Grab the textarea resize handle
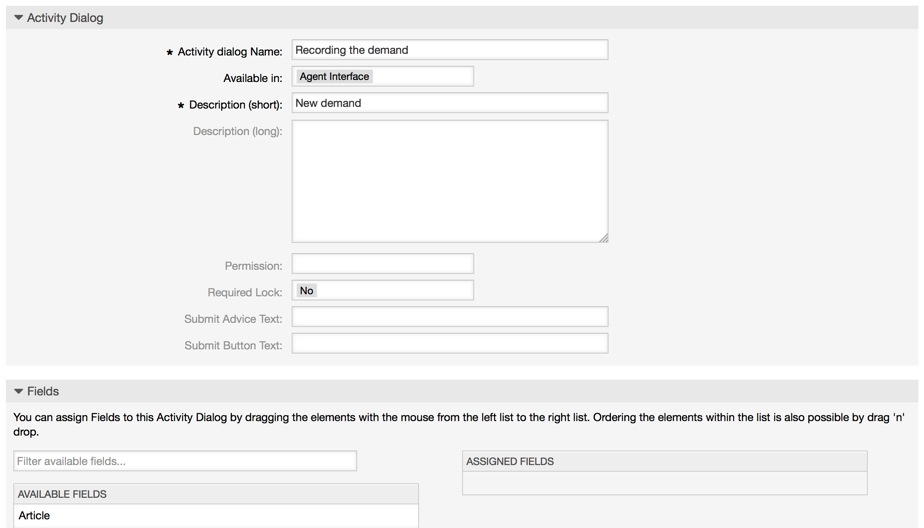This screenshot has height=528, width=924. point(603,238)
